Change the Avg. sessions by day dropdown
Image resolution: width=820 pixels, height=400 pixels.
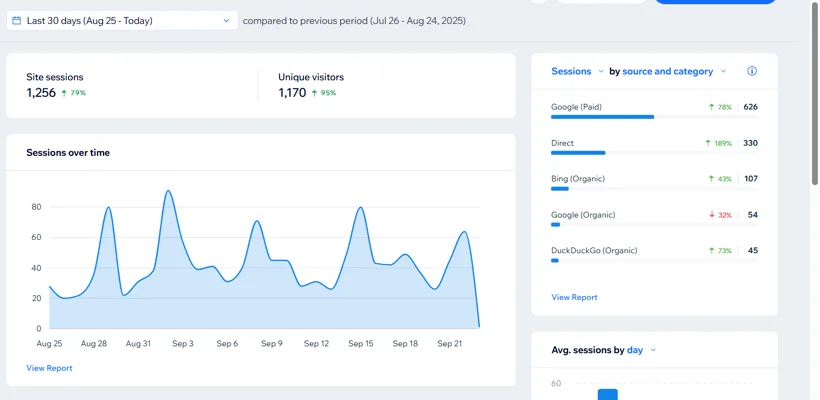(641, 350)
